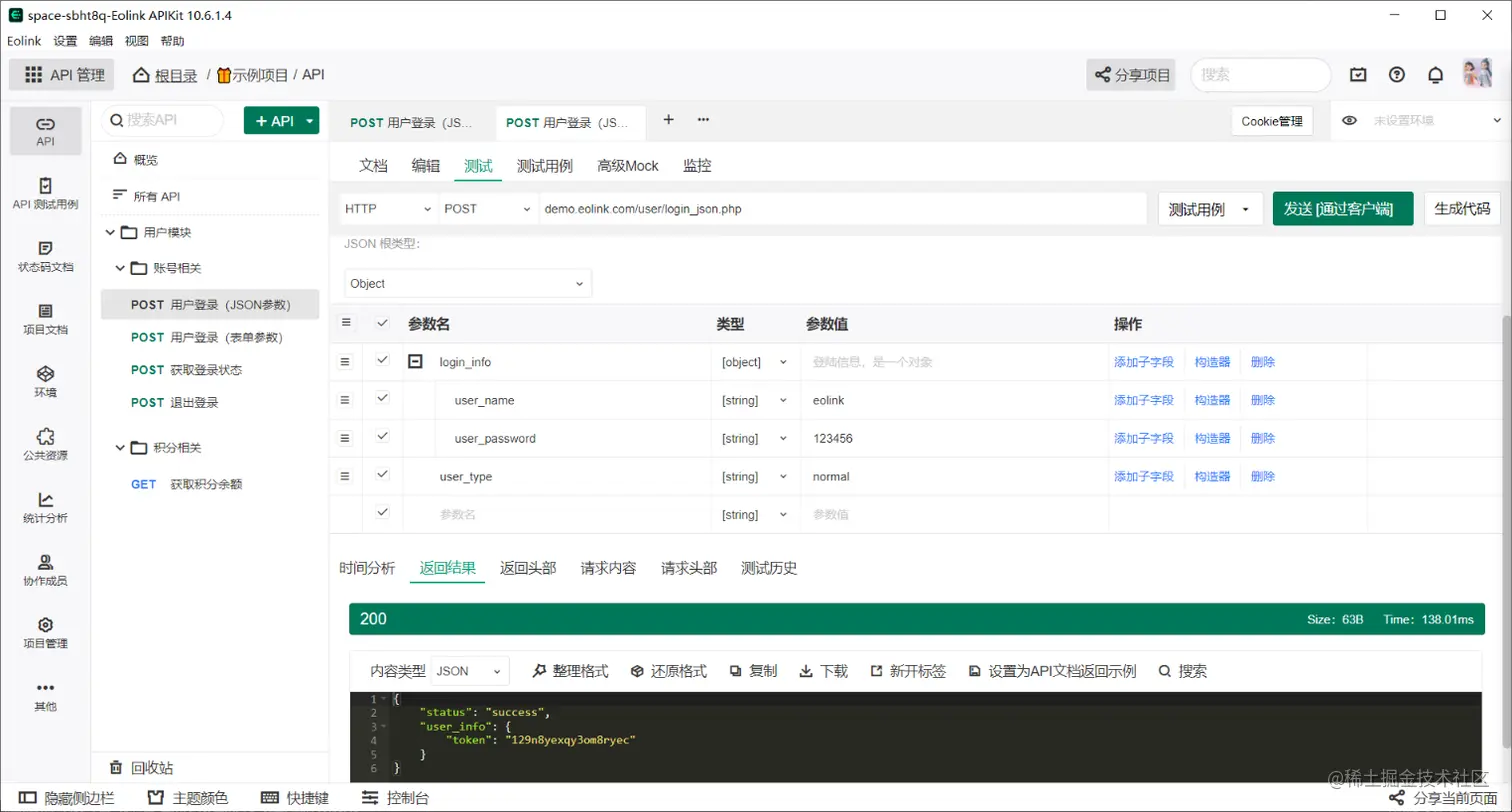Open tab more options ellipsis
Image resolution: width=1512 pixels, height=812 pixels.
click(x=703, y=119)
